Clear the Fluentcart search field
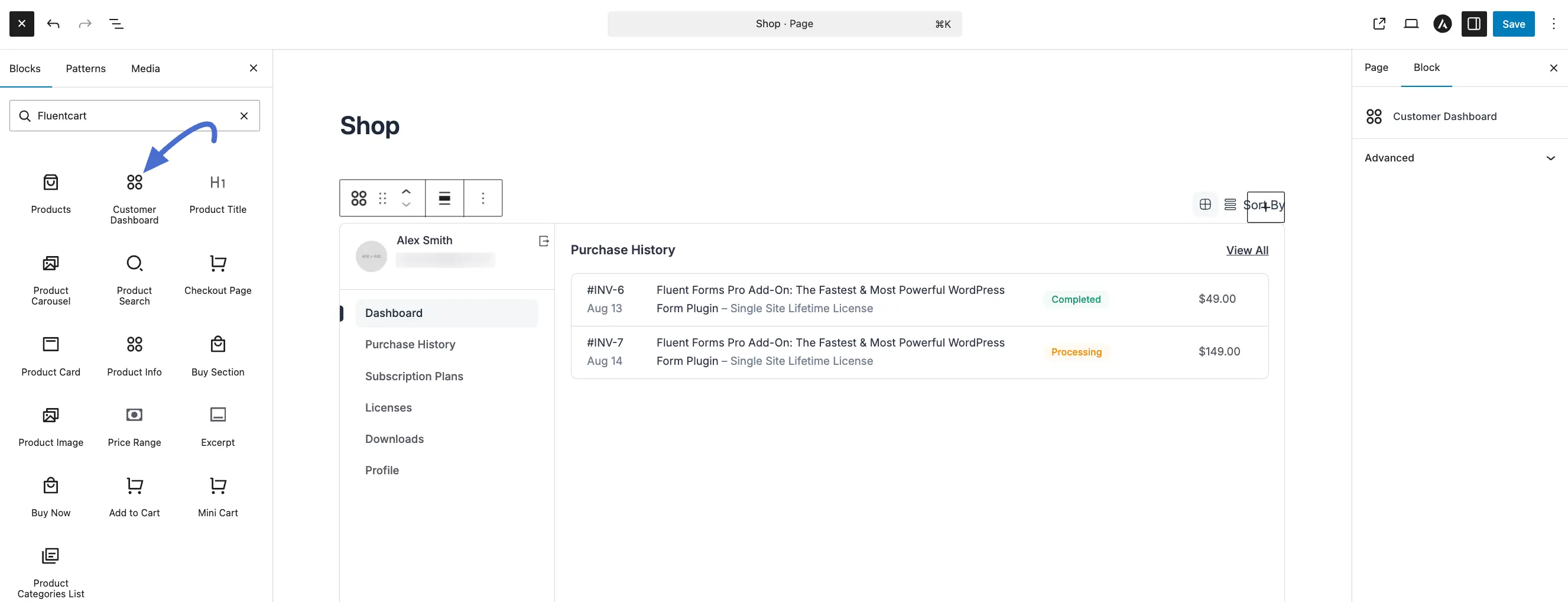1568x602 pixels. (244, 115)
